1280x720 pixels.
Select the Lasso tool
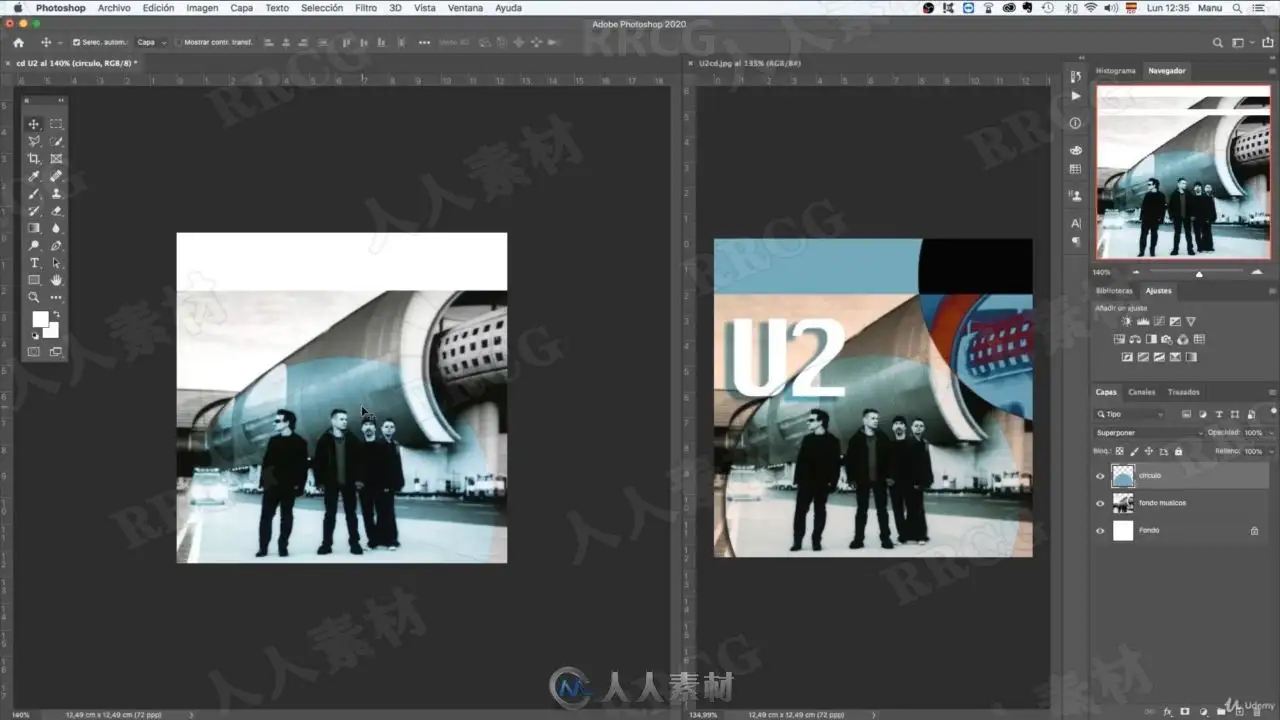pyautogui.click(x=34, y=141)
